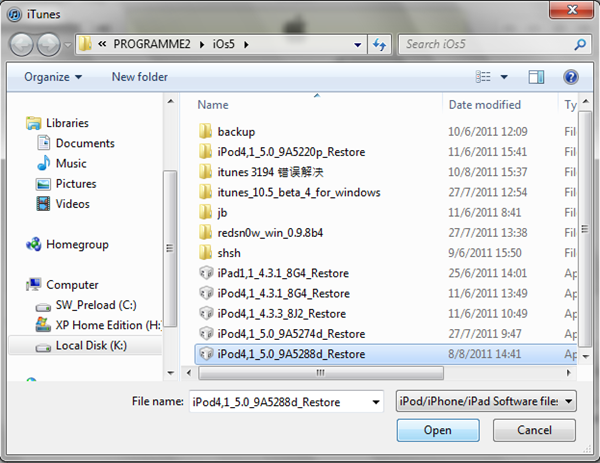Click the Back navigation arrow
Image resolution: width=600 pixels, height=463 pixels.
(21, 45)
